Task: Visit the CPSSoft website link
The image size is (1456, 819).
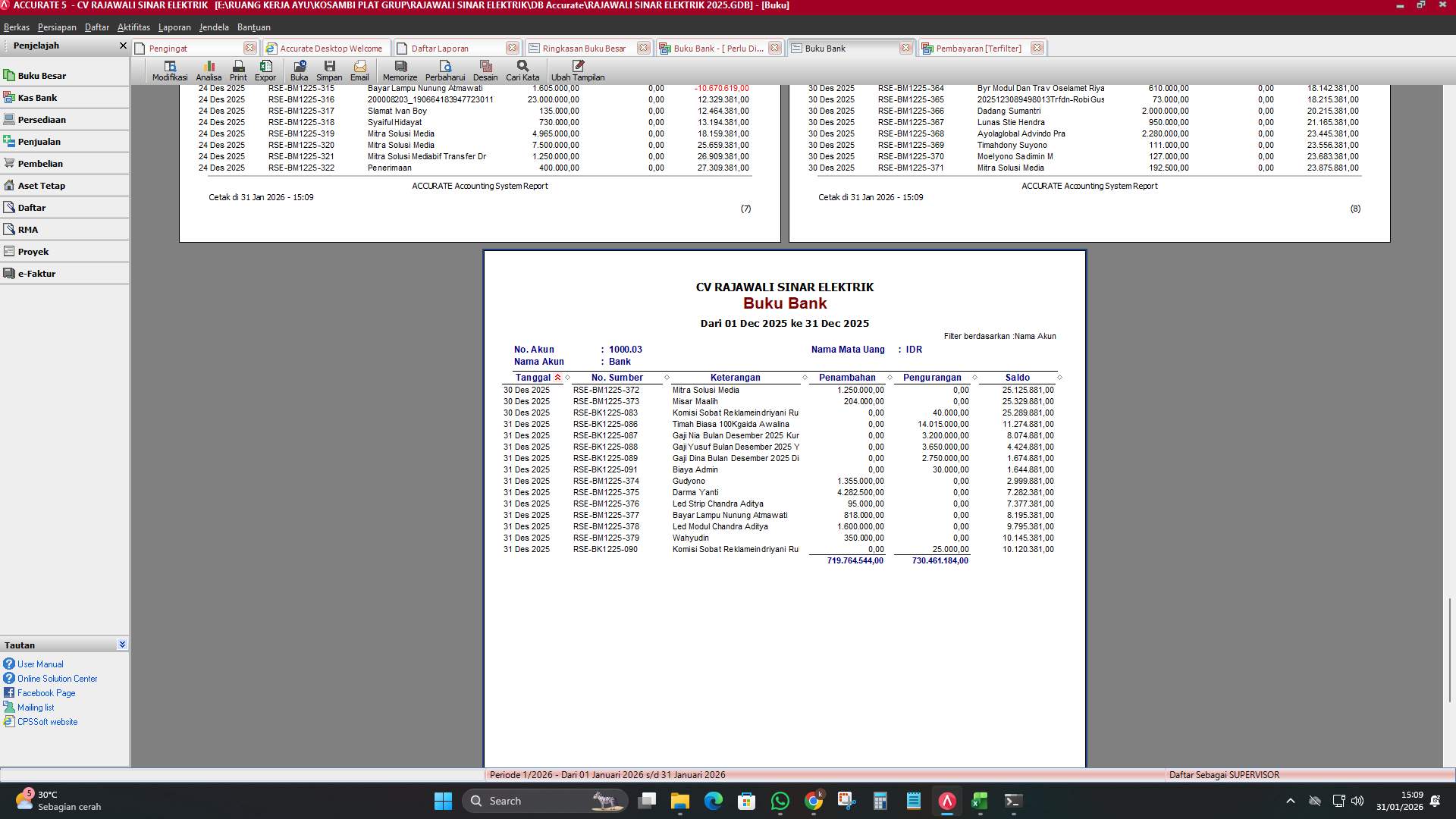Action: pyautogui.click(x=46, y=722)
